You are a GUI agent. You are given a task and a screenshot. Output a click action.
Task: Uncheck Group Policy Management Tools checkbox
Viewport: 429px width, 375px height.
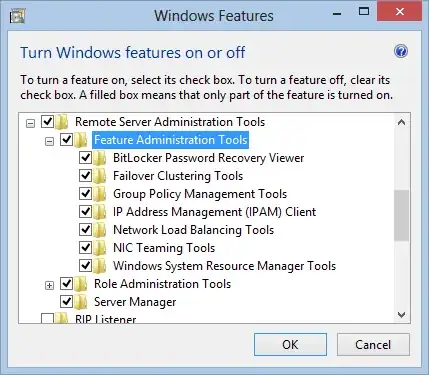tap(85, 193)
